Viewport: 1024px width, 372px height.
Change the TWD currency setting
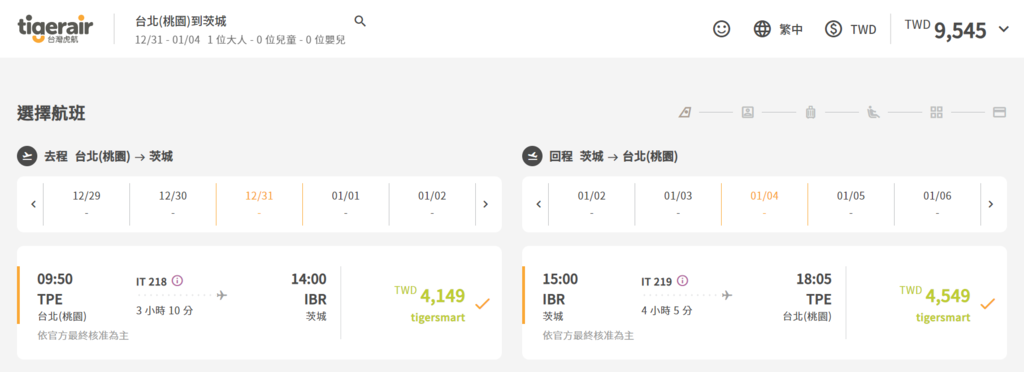[863, 29]
